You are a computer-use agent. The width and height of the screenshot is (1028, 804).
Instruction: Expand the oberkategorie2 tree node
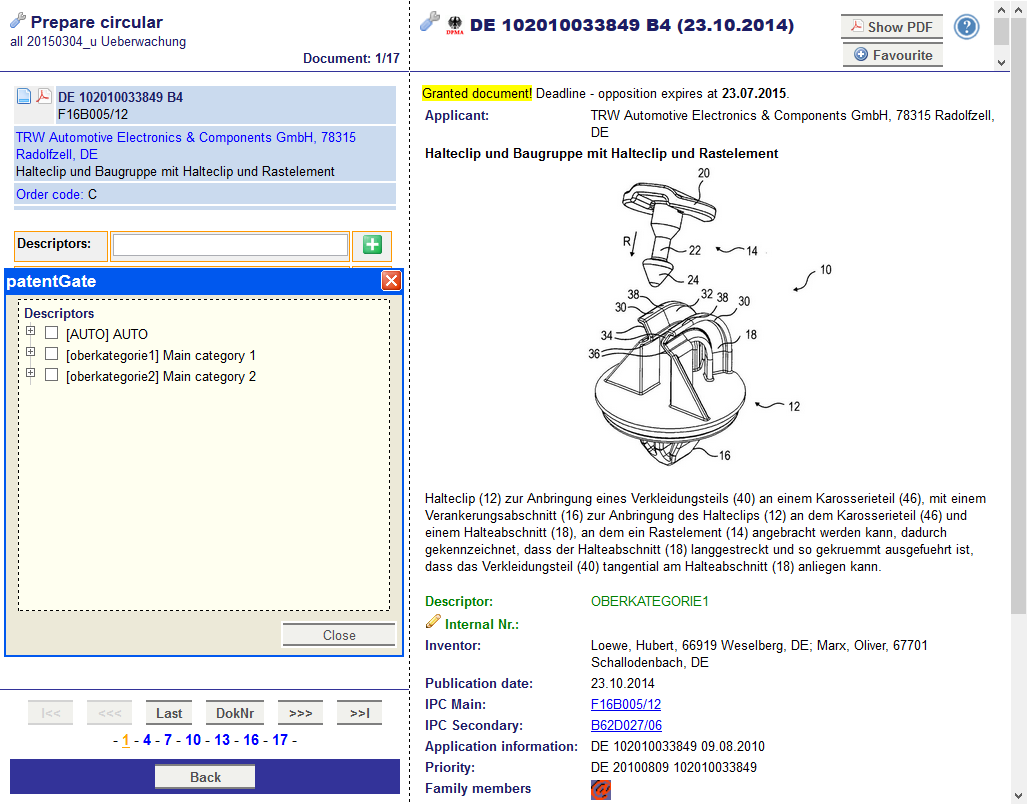tap(30, 373)
